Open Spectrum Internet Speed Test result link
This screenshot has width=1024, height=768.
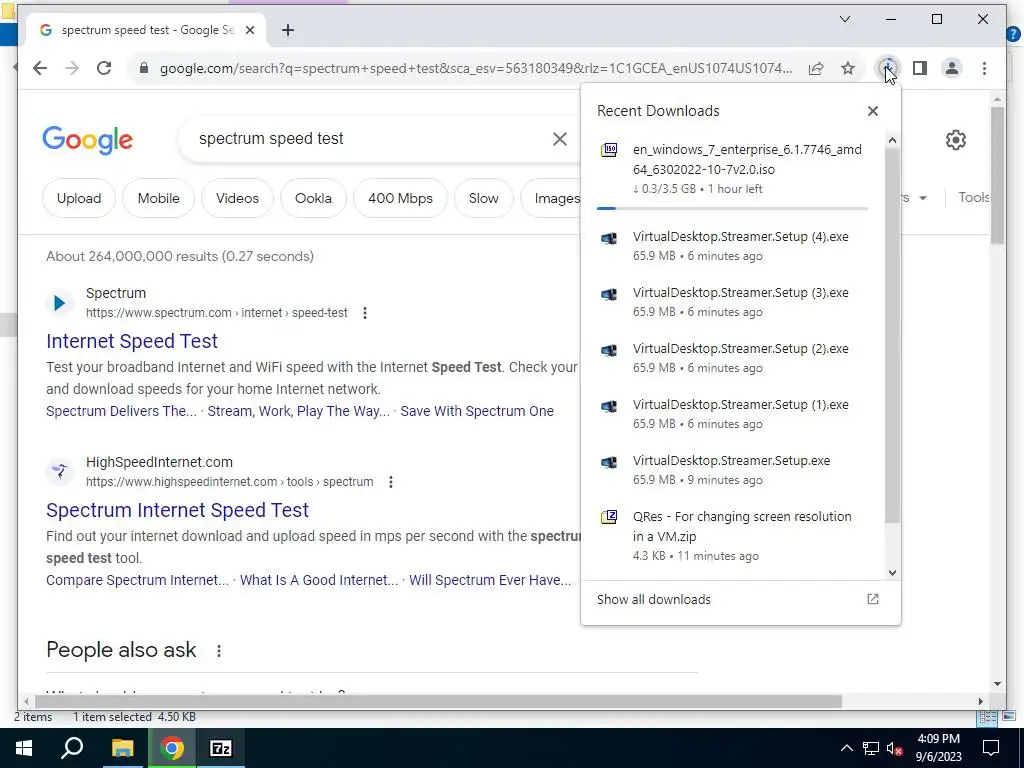pos(178,510)
